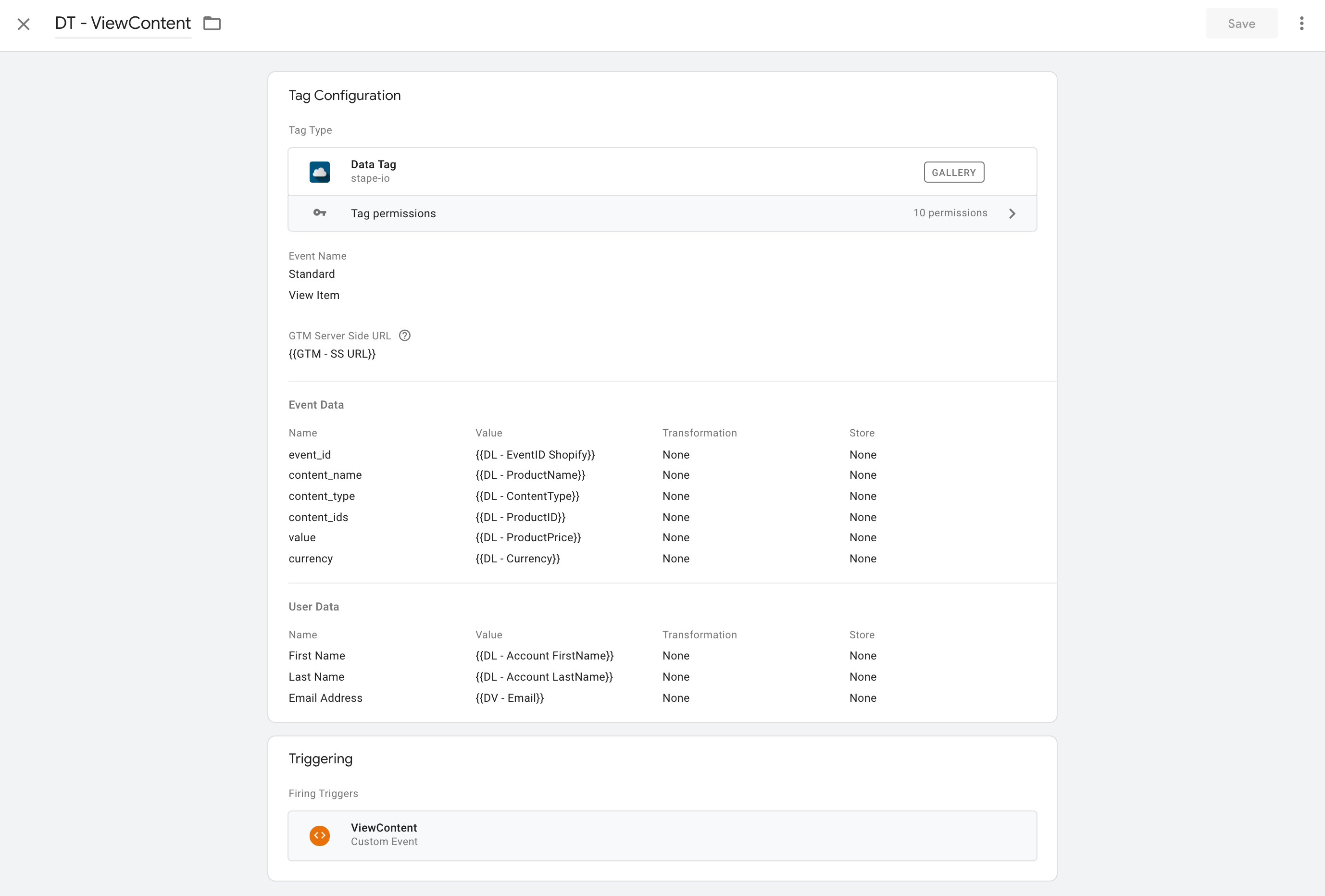The height and width of the screenshot is (896, 1325).
Task: Click the 10 permissions text
Action: 950,212
